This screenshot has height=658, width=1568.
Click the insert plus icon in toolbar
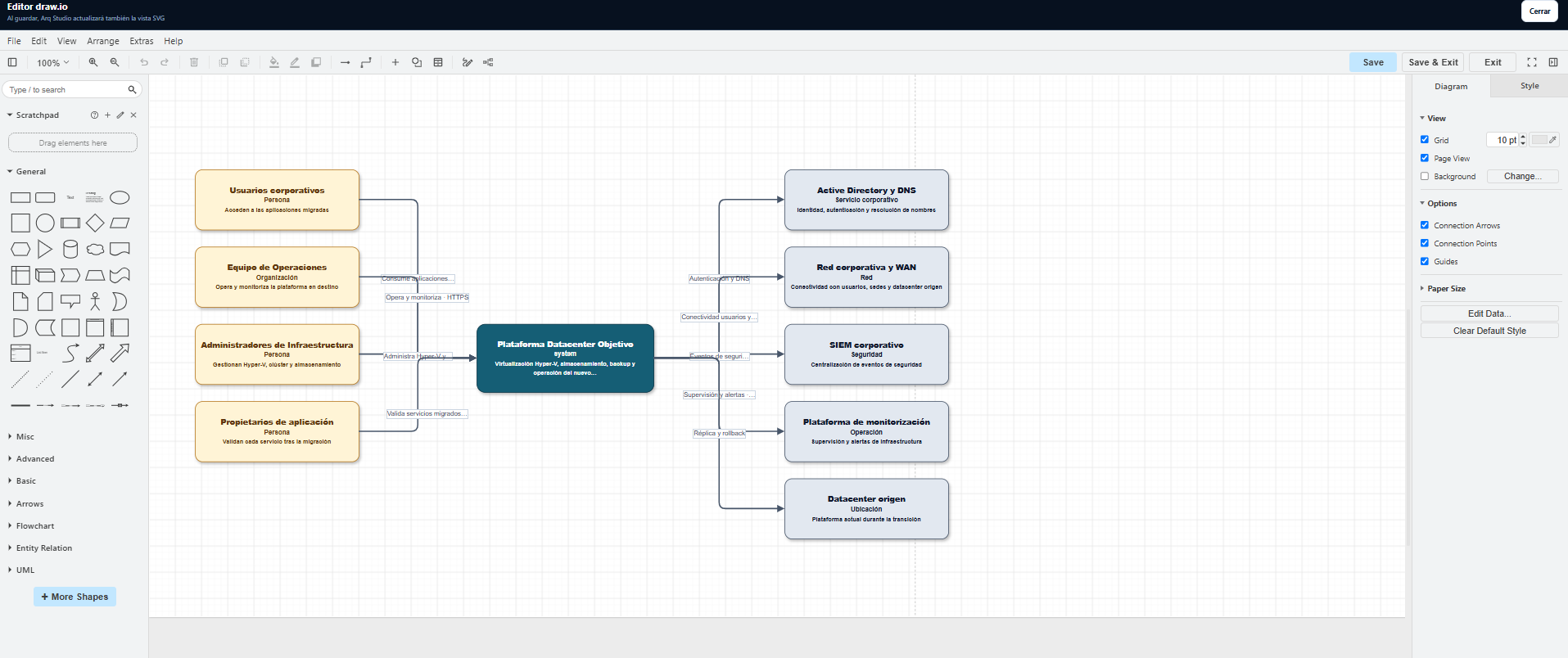395,62
